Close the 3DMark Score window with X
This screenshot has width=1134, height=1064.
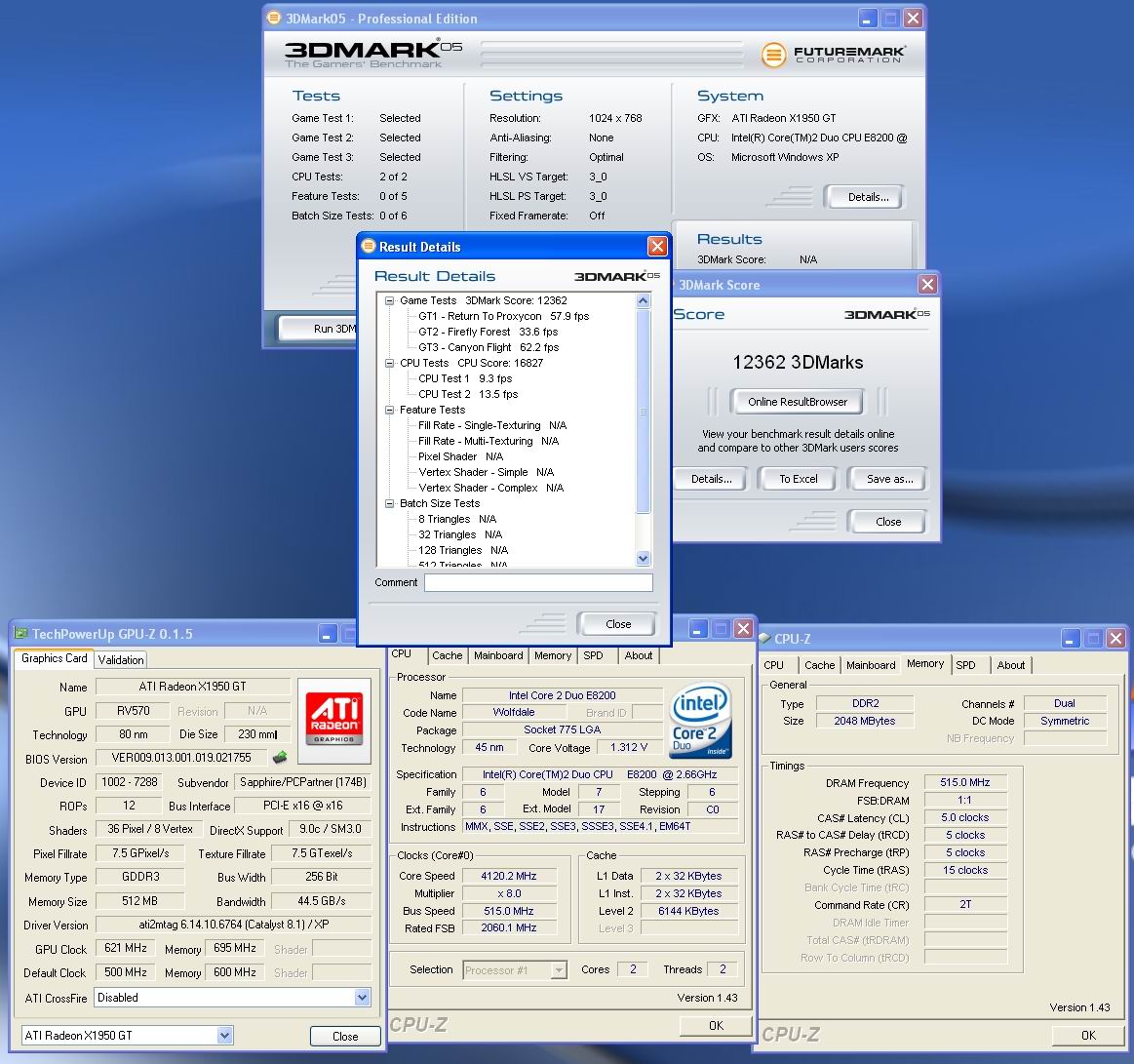pyautogui.click(x=927, y=284)
